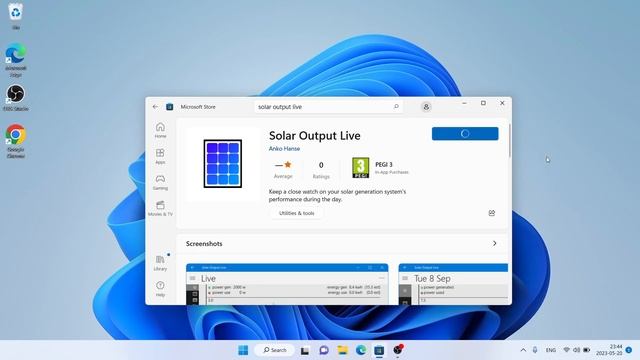Open Library in the Store sidebar
This screenshot has height=360, width=640.
pyautogui.click(x=160, y=263)
